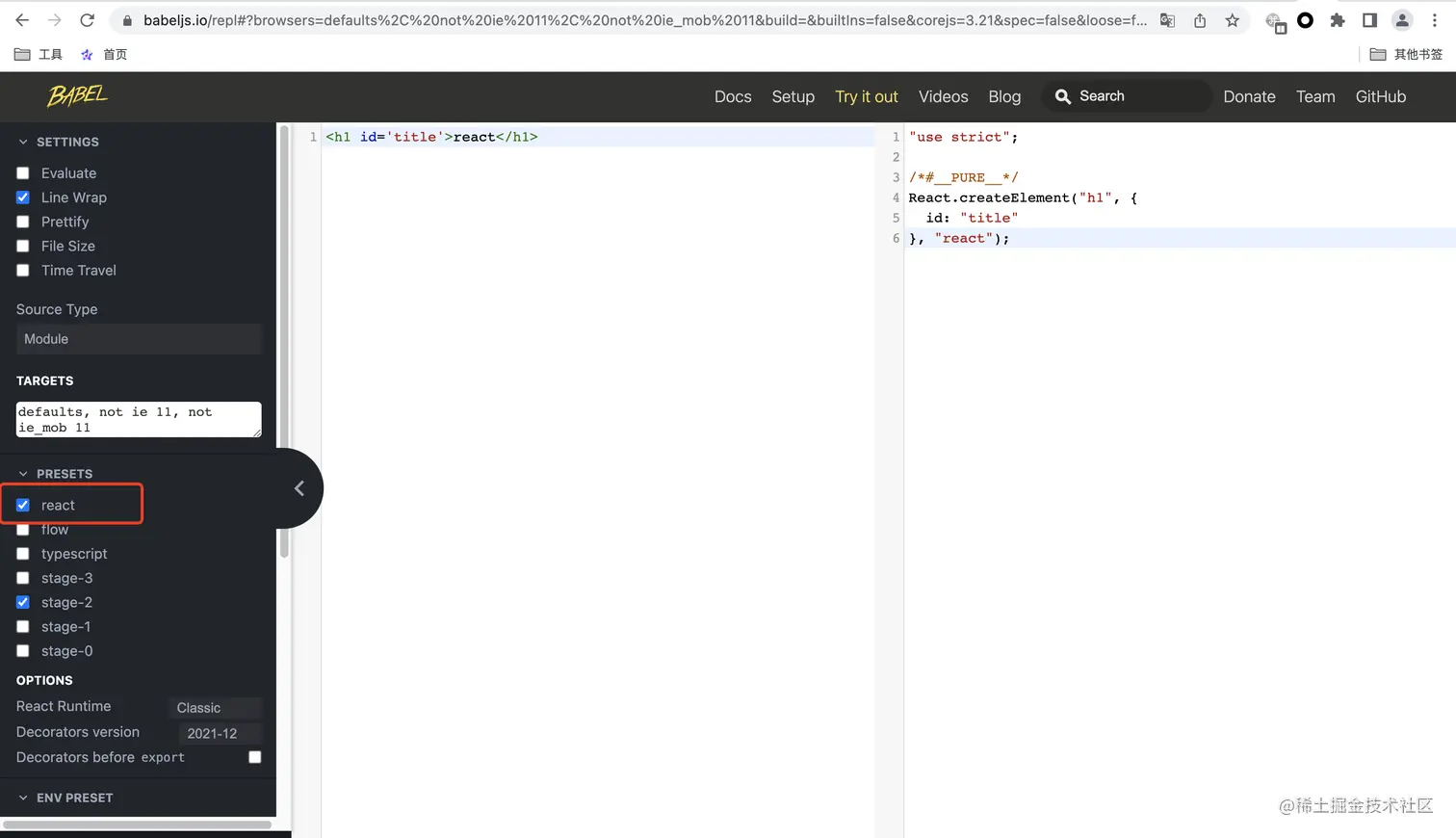Open the extensions puzzle icon
The width and height of the screenshot is (1456, 838).
[1338, 20]
